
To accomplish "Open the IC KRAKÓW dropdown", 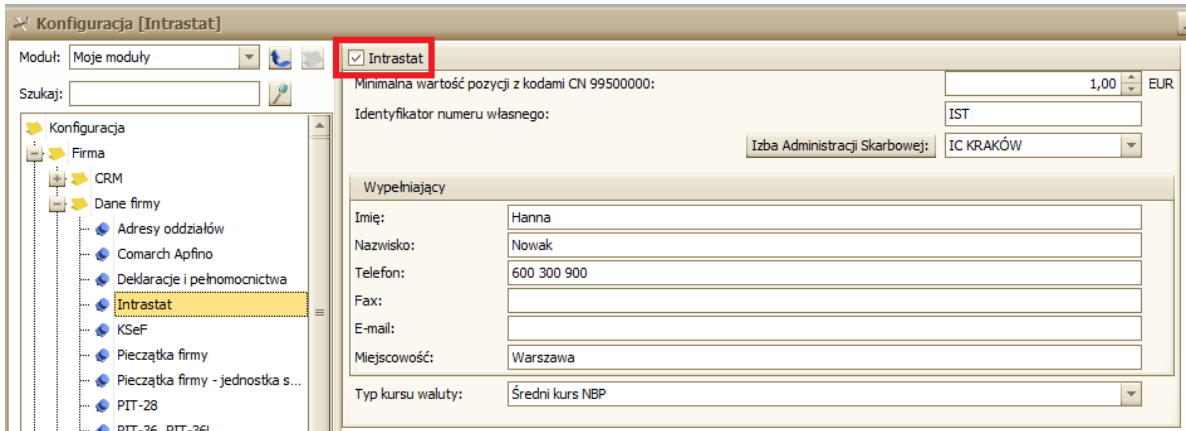I will tap(1131, 146).
